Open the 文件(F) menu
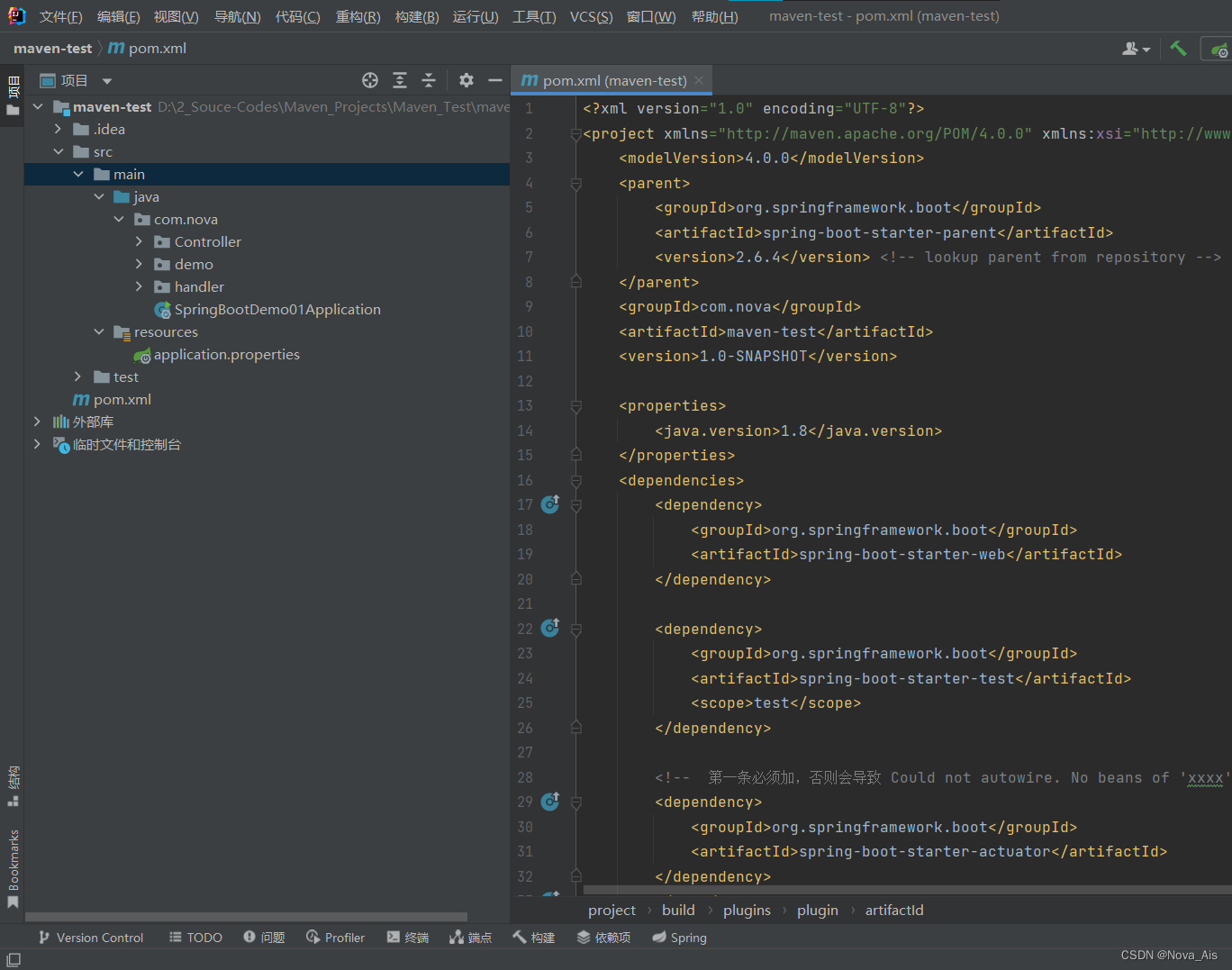Viewport: 1232px width, 970px height. [60, 16]
